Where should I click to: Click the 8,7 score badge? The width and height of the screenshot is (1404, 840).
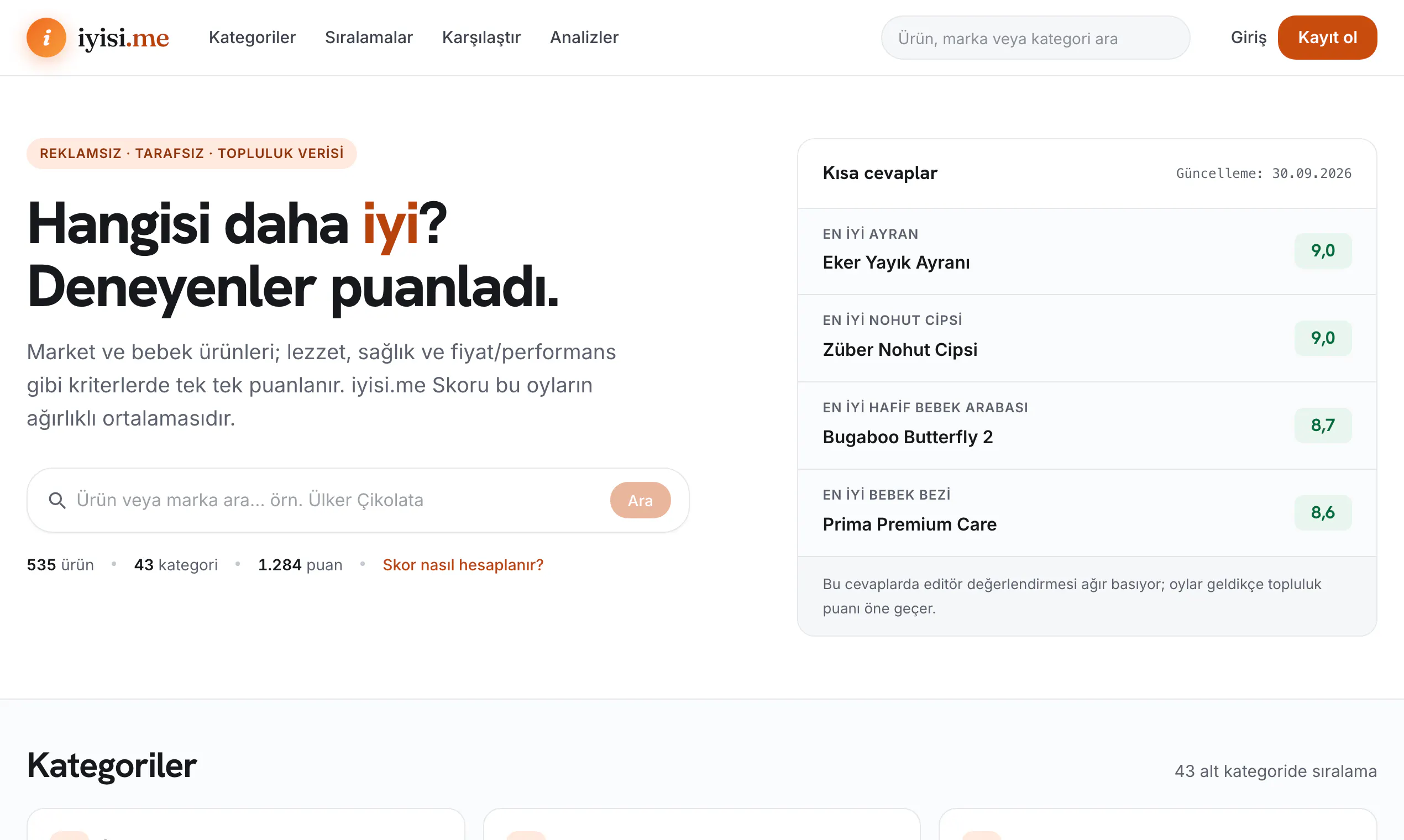click(1323, 425)
